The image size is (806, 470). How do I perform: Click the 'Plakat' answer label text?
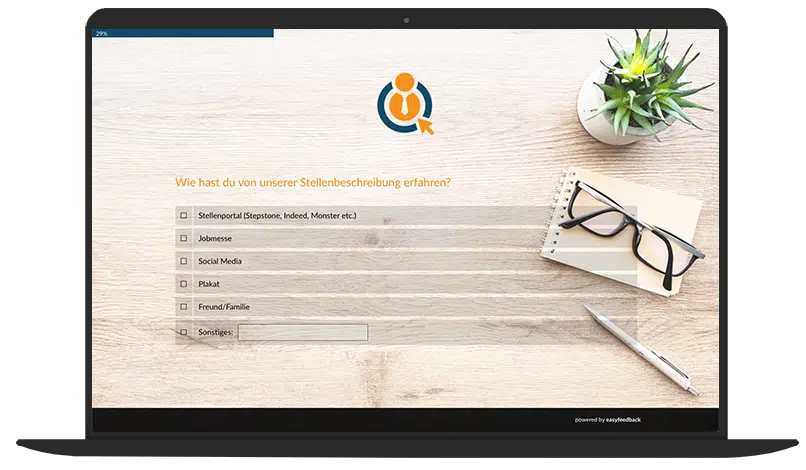point(209,284)
